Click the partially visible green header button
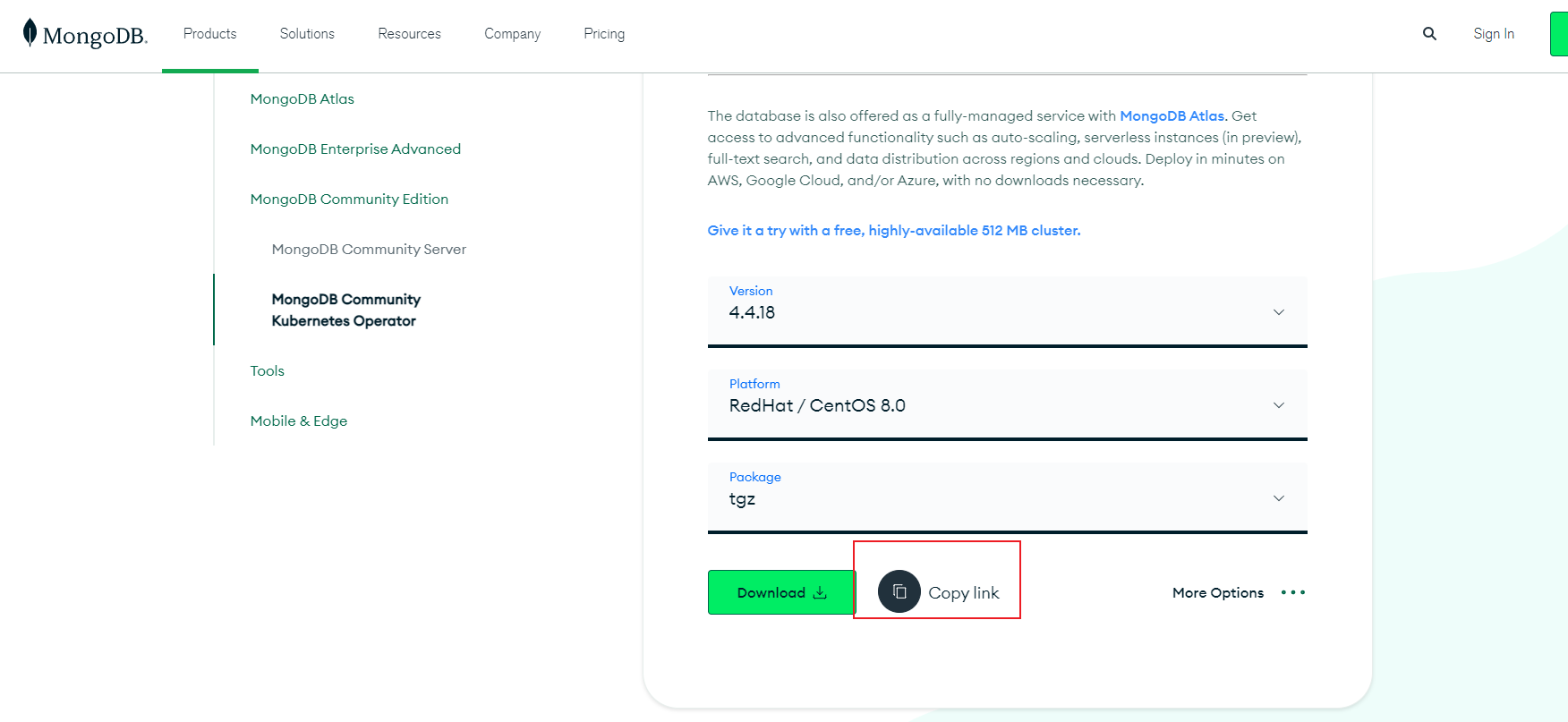The width and height of the screenshot is (1568, 722). [1559, 34]
